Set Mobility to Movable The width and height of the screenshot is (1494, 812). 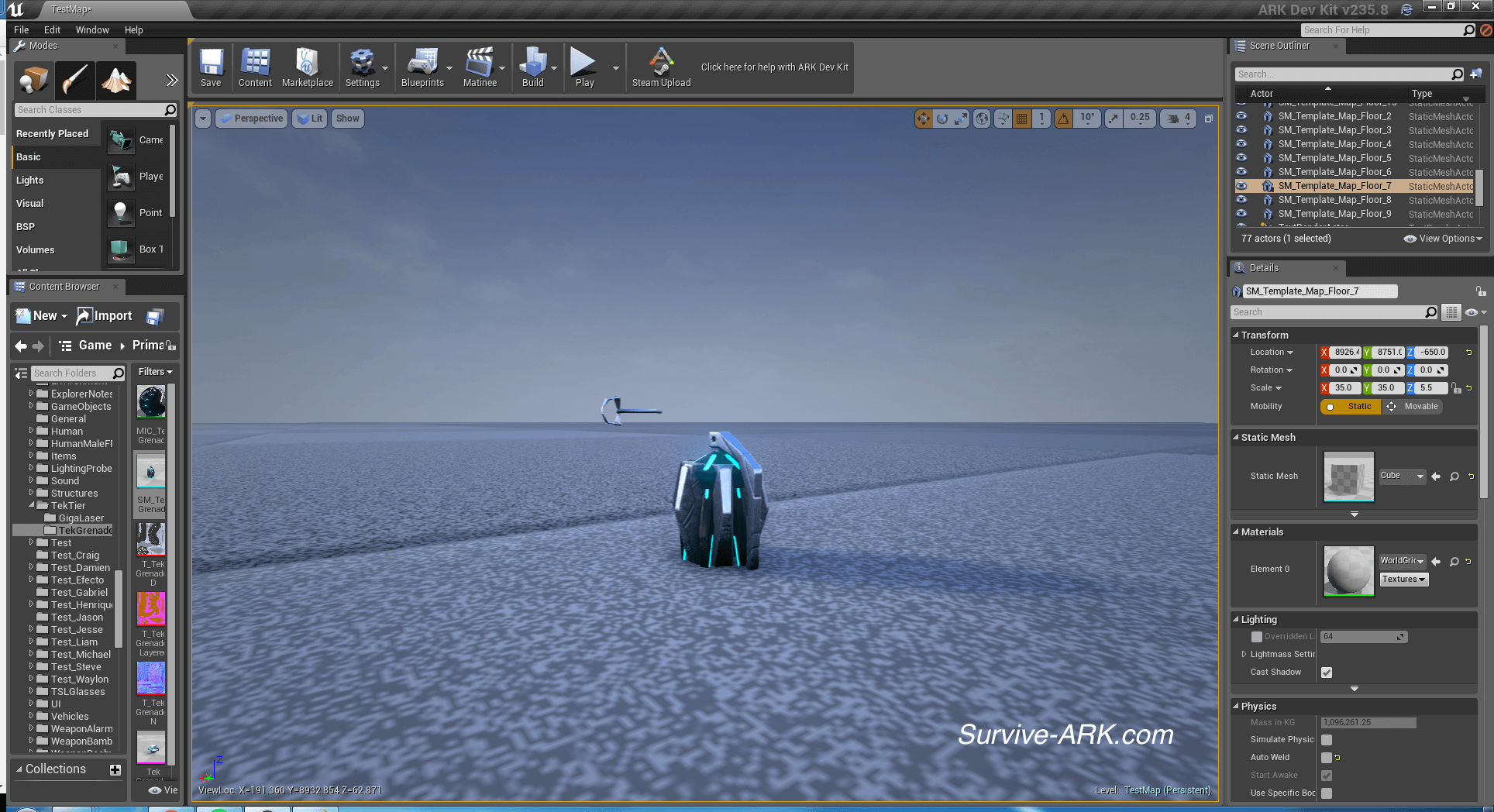pos(1413,407)
